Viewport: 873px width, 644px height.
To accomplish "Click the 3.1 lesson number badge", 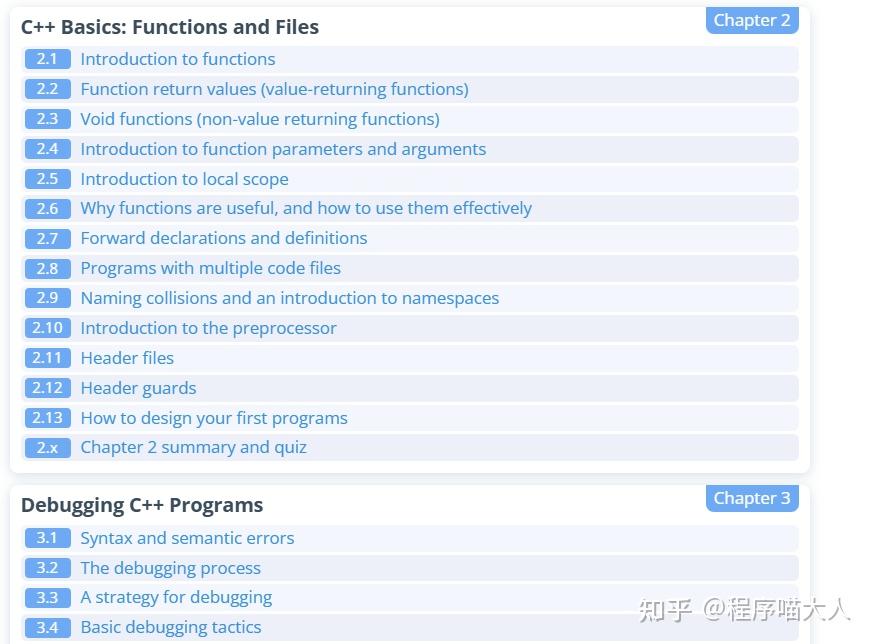I will (47, 538).
